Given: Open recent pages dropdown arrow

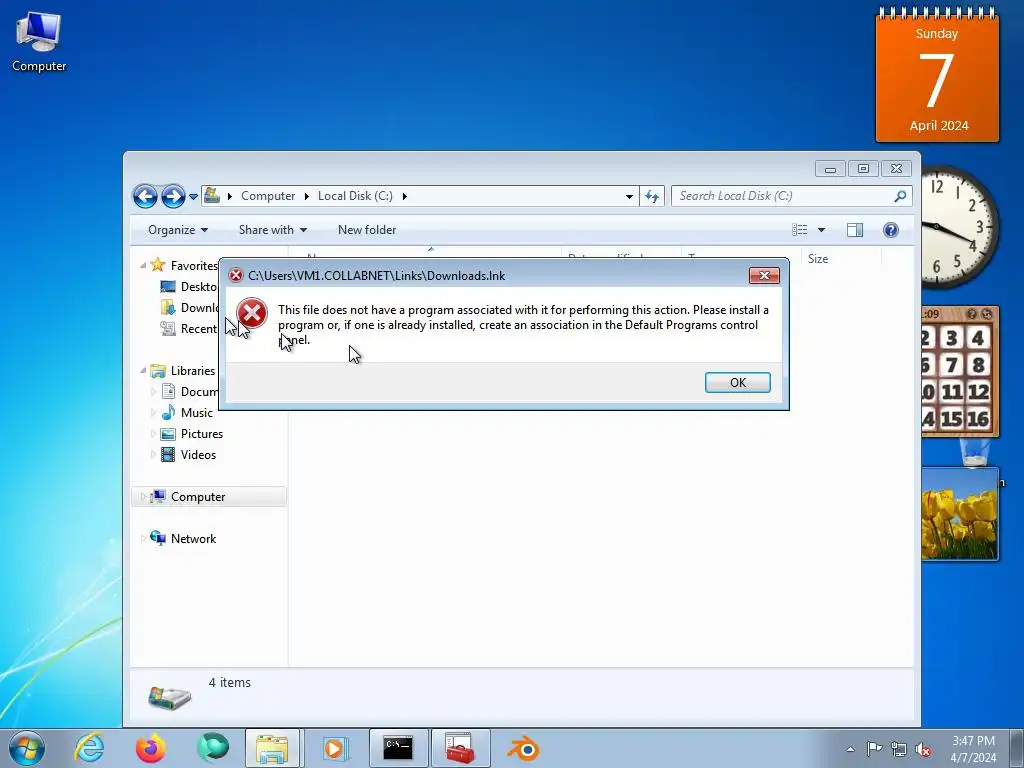Looking at the screenshot, I should tap(193, 197).
